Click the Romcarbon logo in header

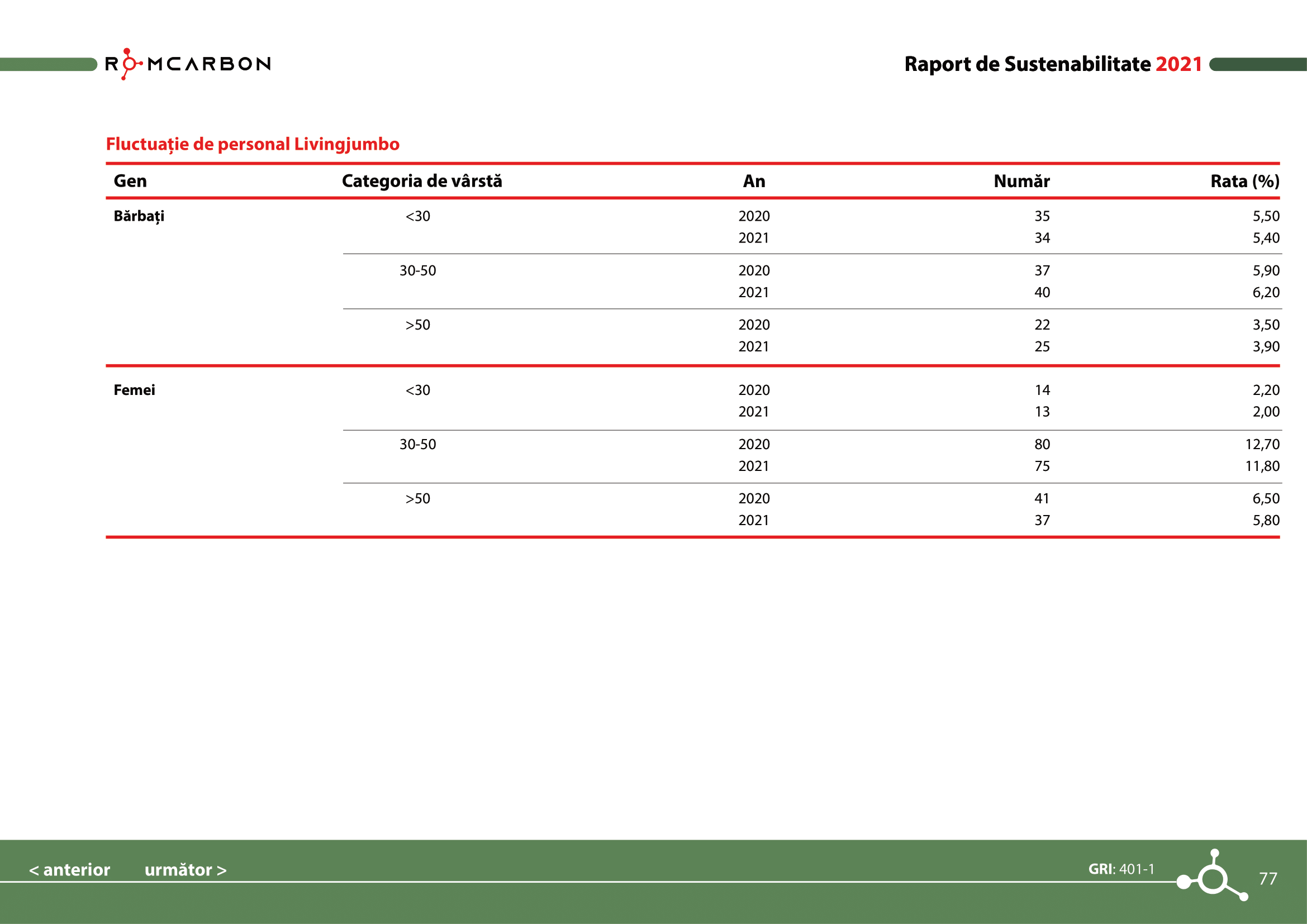(188, 64)
